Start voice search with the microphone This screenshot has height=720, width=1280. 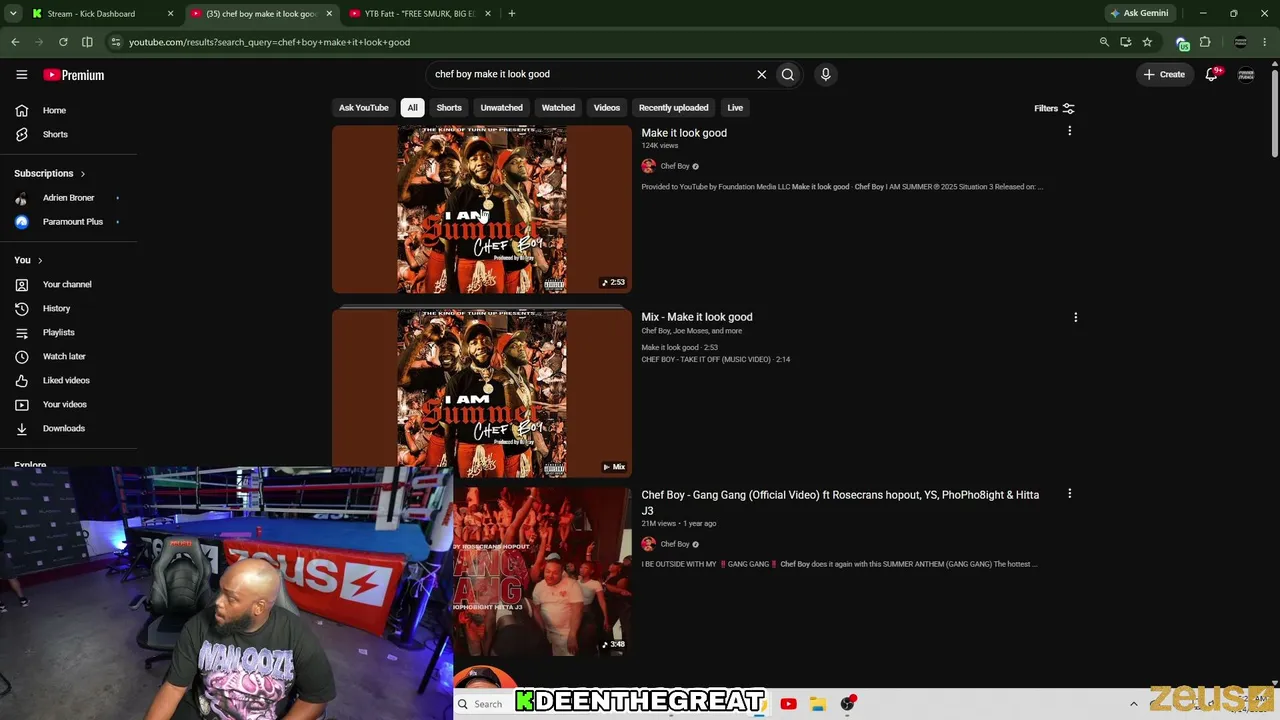click(x=825, y=74)
